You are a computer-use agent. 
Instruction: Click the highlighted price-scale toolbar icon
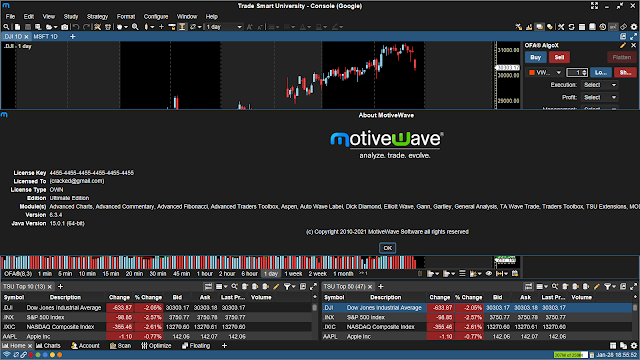[x=182, y=27]
